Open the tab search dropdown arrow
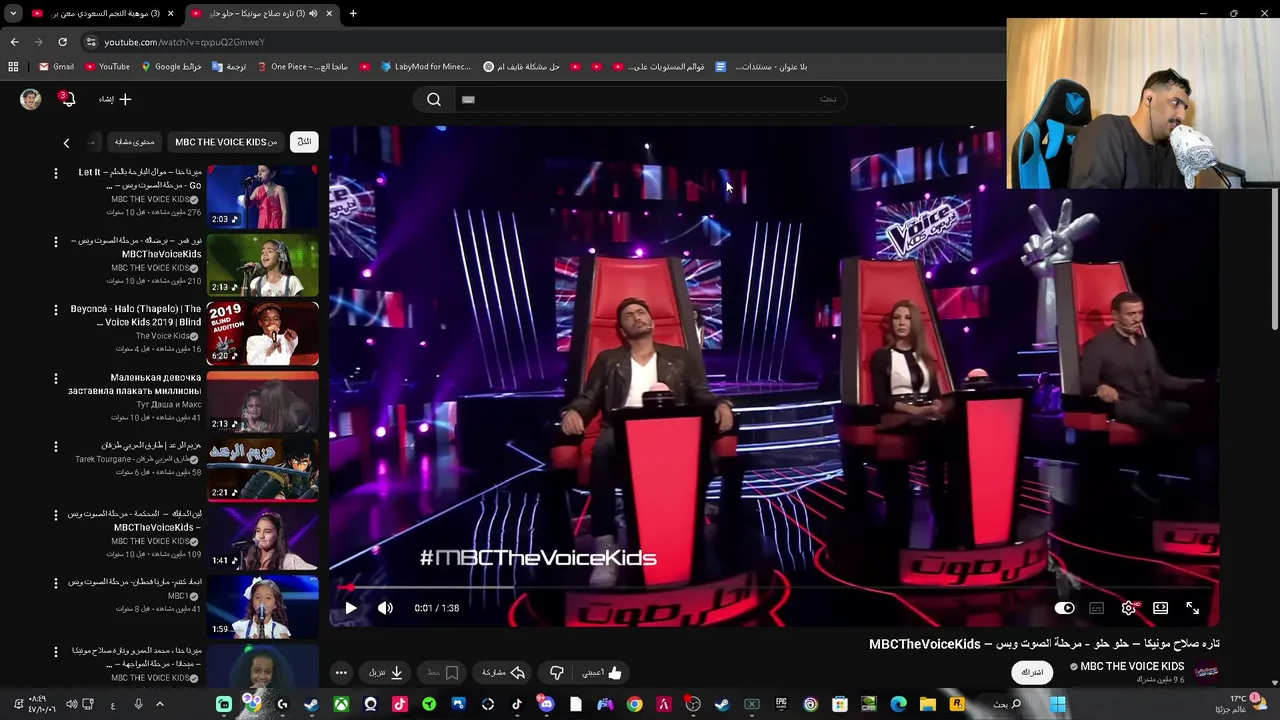The width and height of the screenshot is (1280, 720). pos(13,14)
